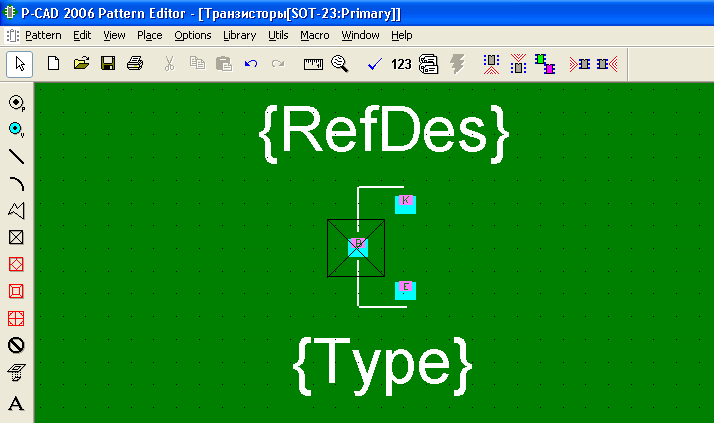The height and width of the screenshot is (423, 714).
Task: Select the Place Text A tool
Action: coord(16,403)
